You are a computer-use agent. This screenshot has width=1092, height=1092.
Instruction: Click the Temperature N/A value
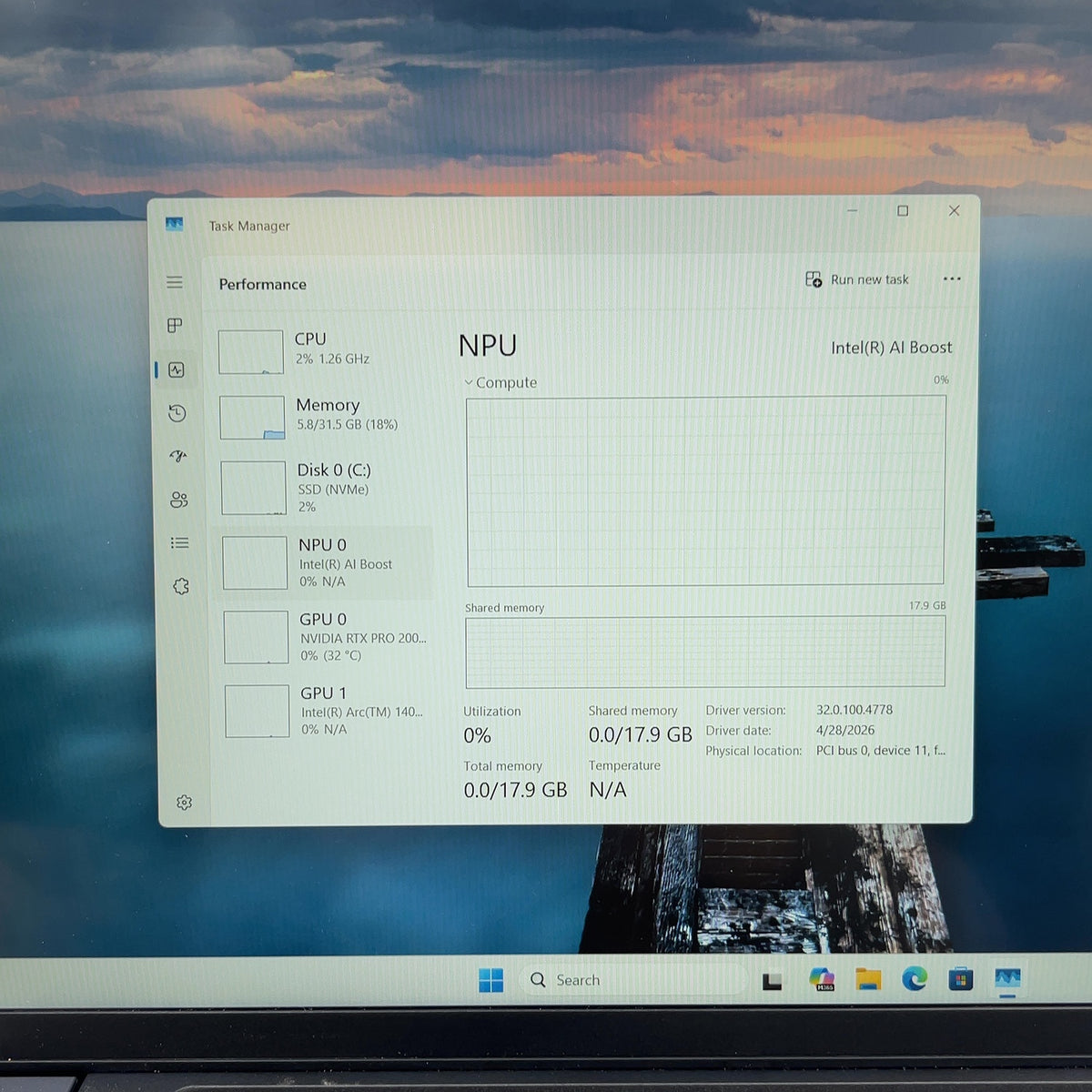(608, 789)
